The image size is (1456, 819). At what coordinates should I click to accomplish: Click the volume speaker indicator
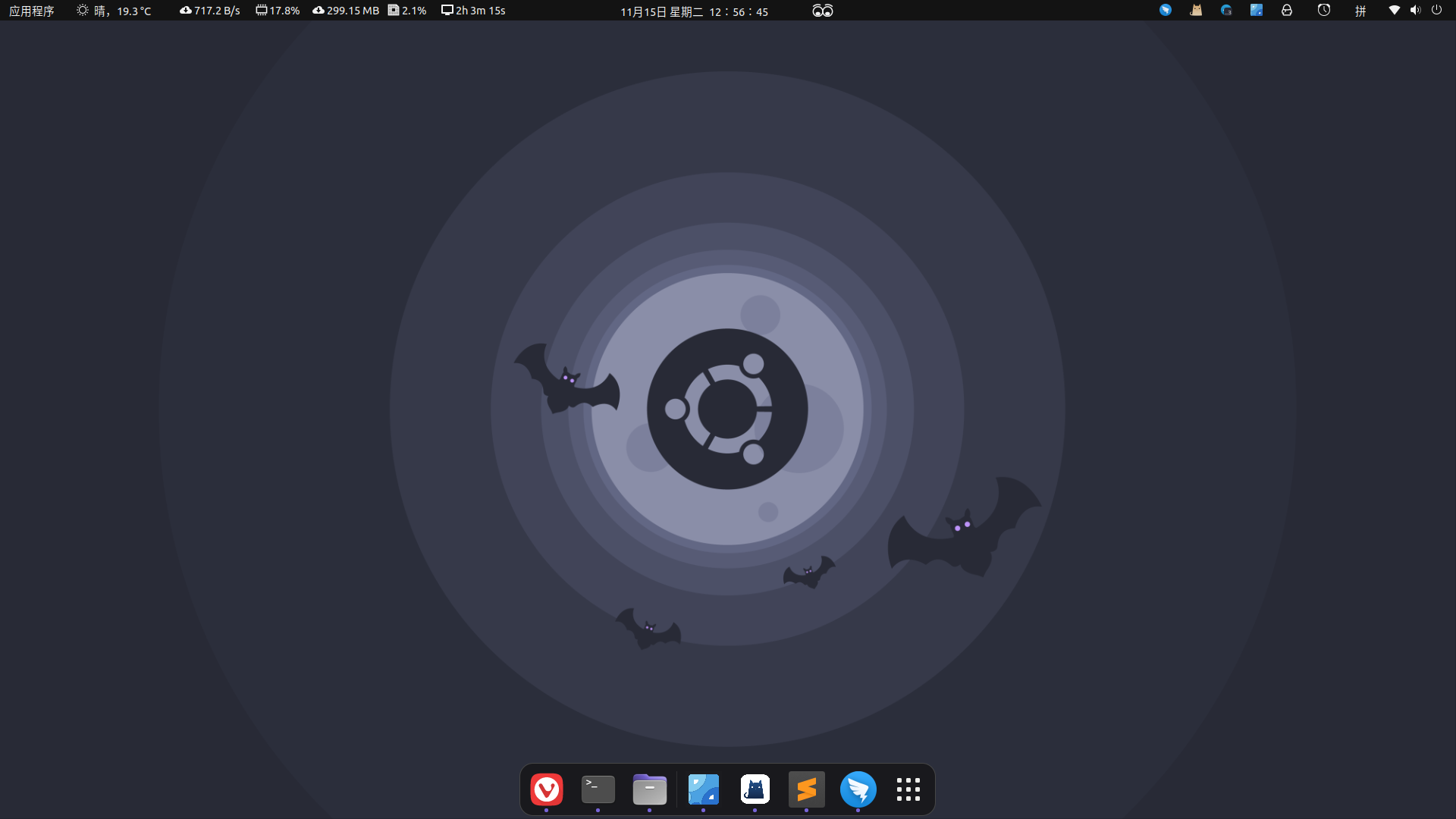coord(1415,11)
